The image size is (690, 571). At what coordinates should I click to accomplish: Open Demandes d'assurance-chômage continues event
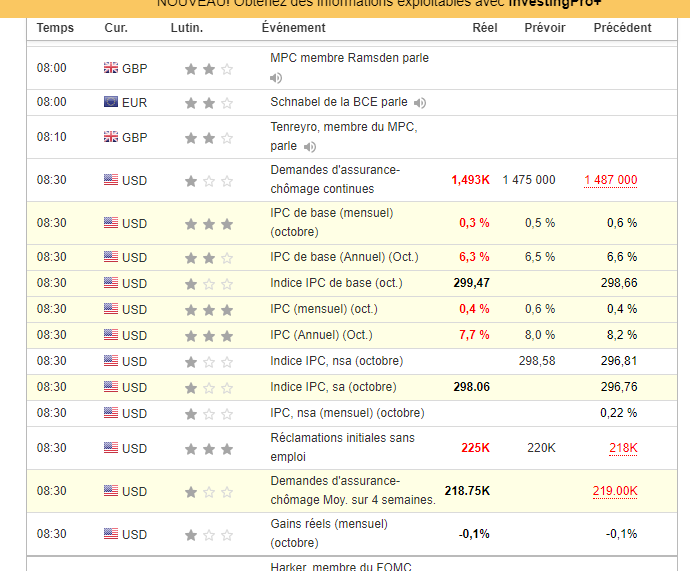pyautogui.click(x=334, y=179)
